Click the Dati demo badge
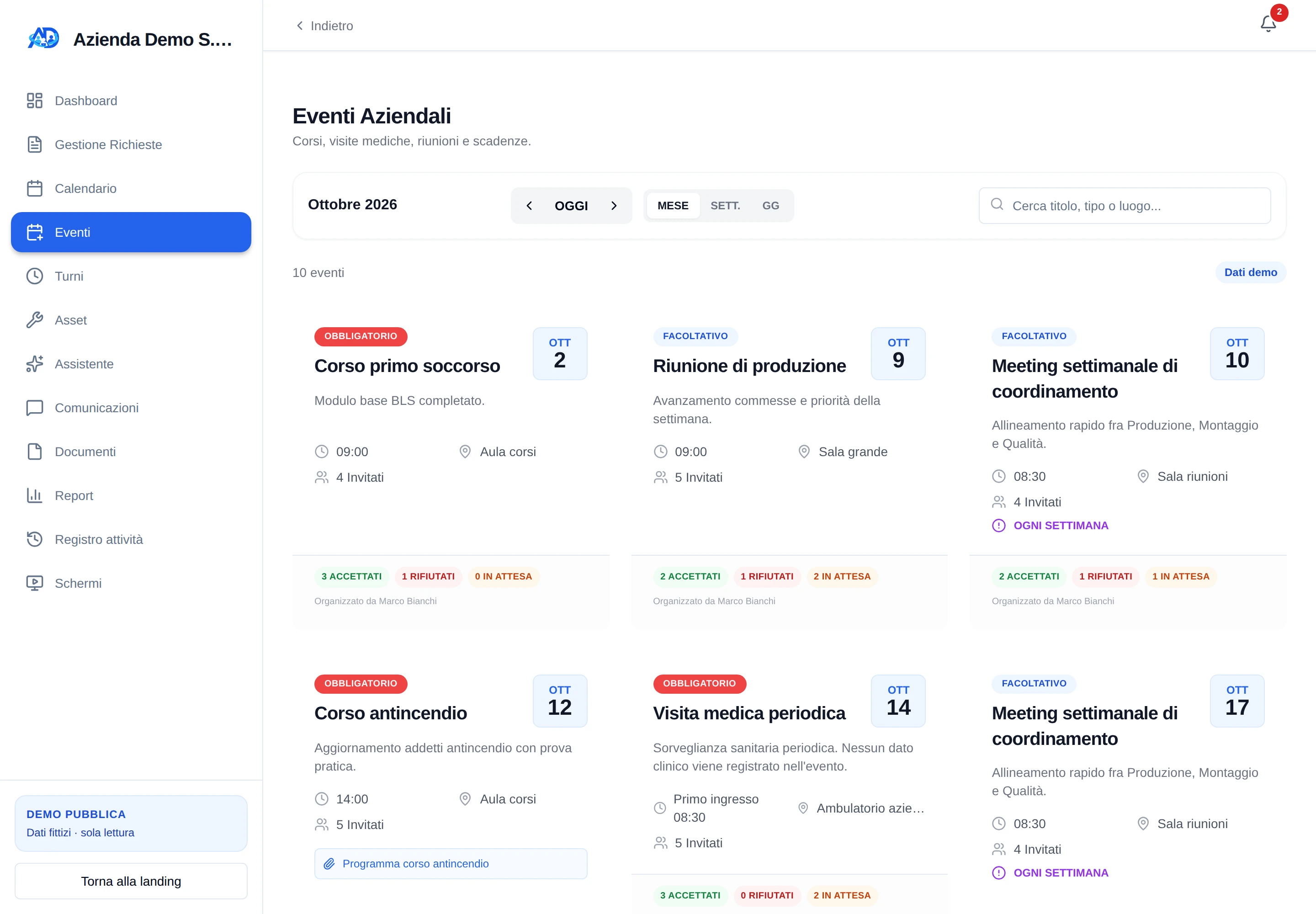This screenshot has height=914, width=1316. point(1251,272)
